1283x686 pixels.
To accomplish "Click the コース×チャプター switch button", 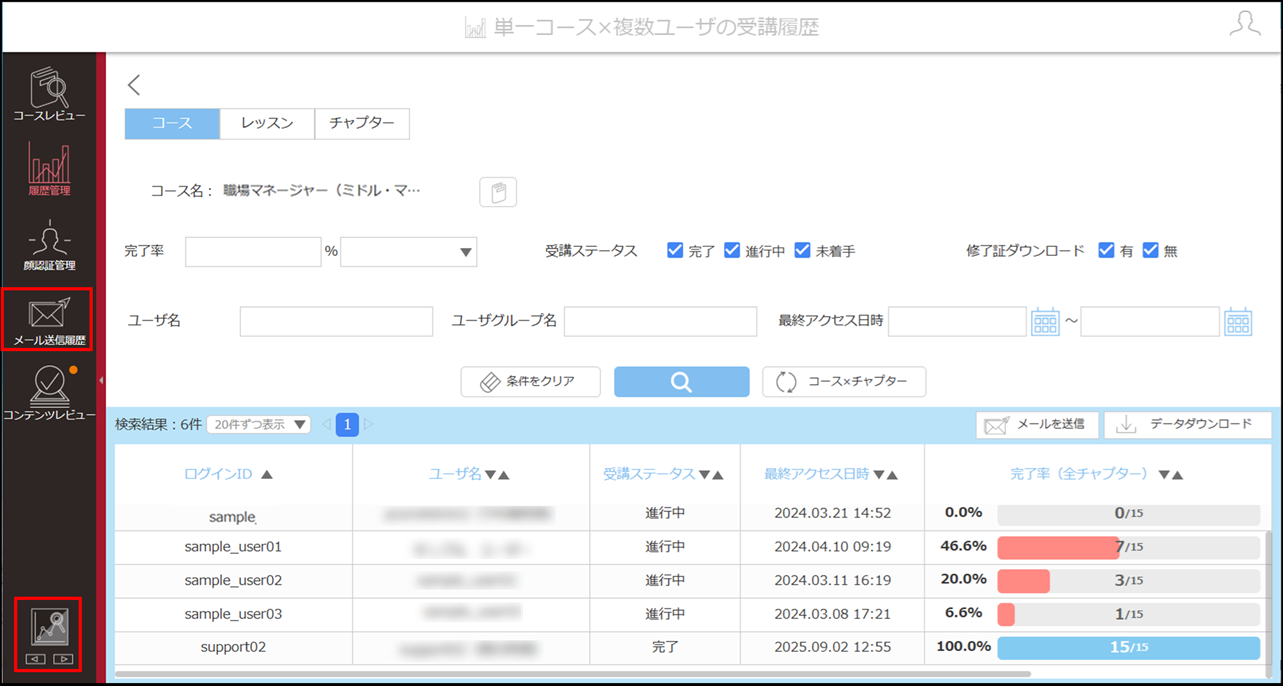I will coord(844,382).
